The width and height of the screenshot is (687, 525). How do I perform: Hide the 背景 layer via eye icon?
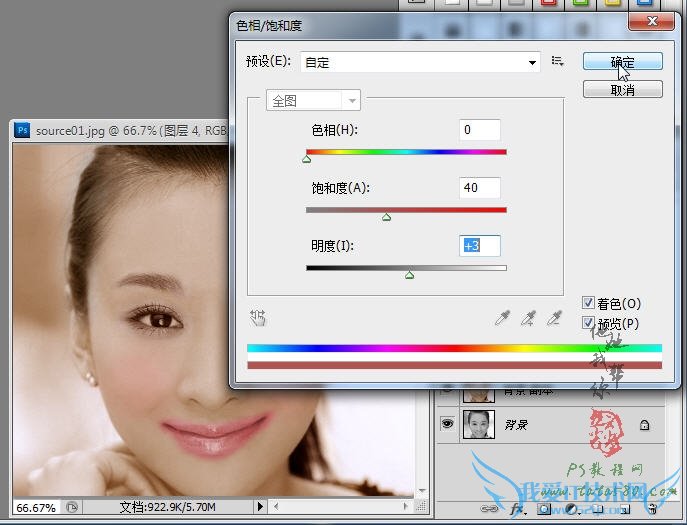point(447,424)
